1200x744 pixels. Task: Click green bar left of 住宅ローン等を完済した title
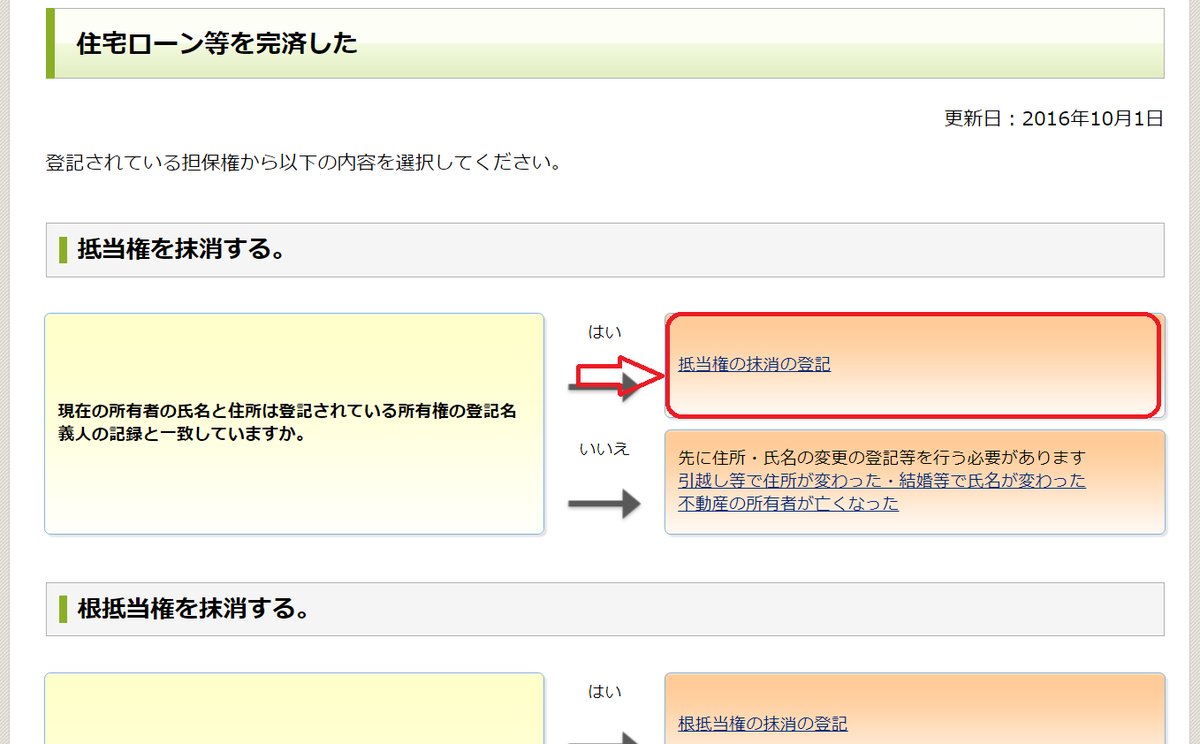pyautogui.click(x=50, y=43)
